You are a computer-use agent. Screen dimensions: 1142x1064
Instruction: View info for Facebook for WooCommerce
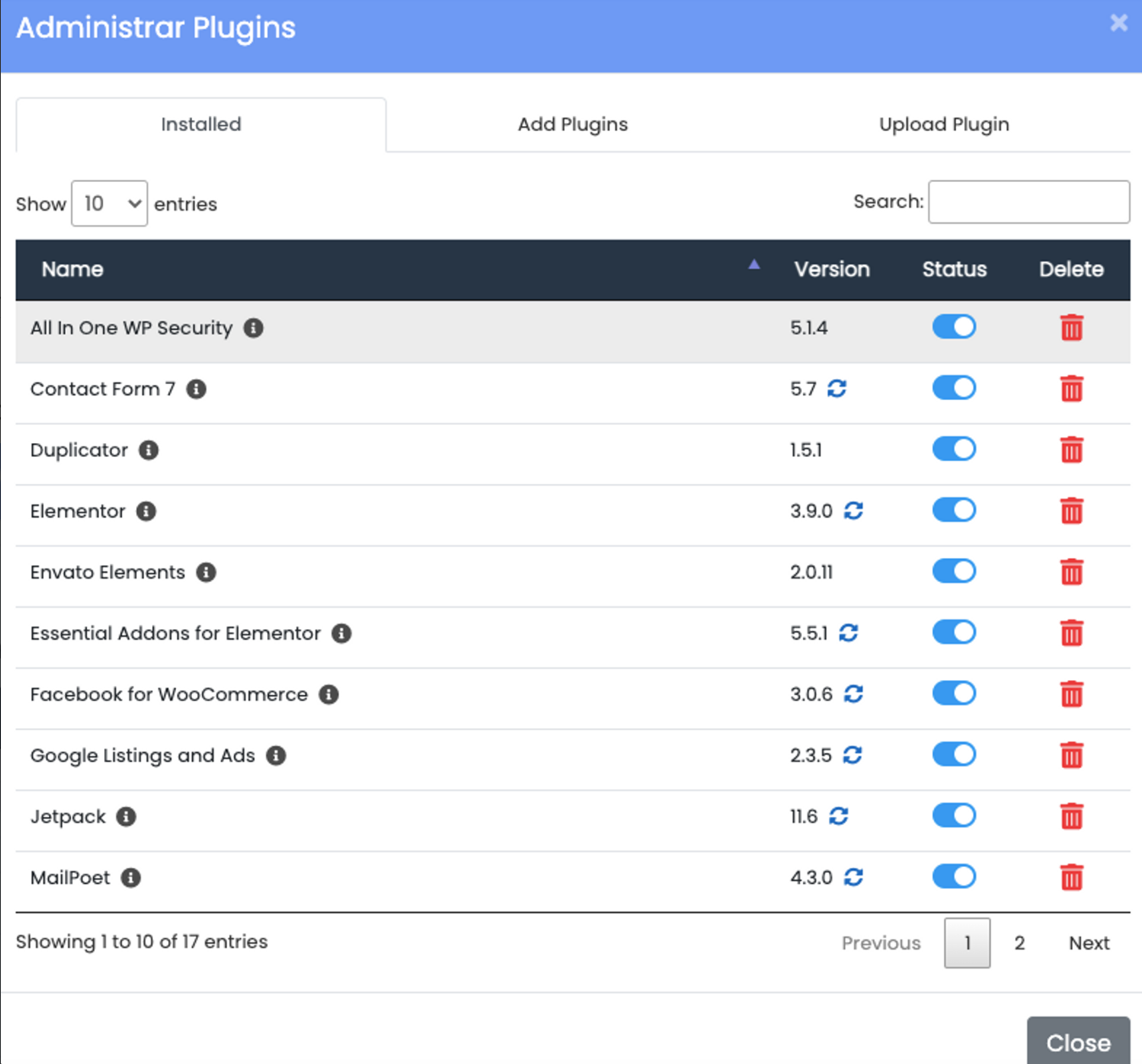pos(329,694)
